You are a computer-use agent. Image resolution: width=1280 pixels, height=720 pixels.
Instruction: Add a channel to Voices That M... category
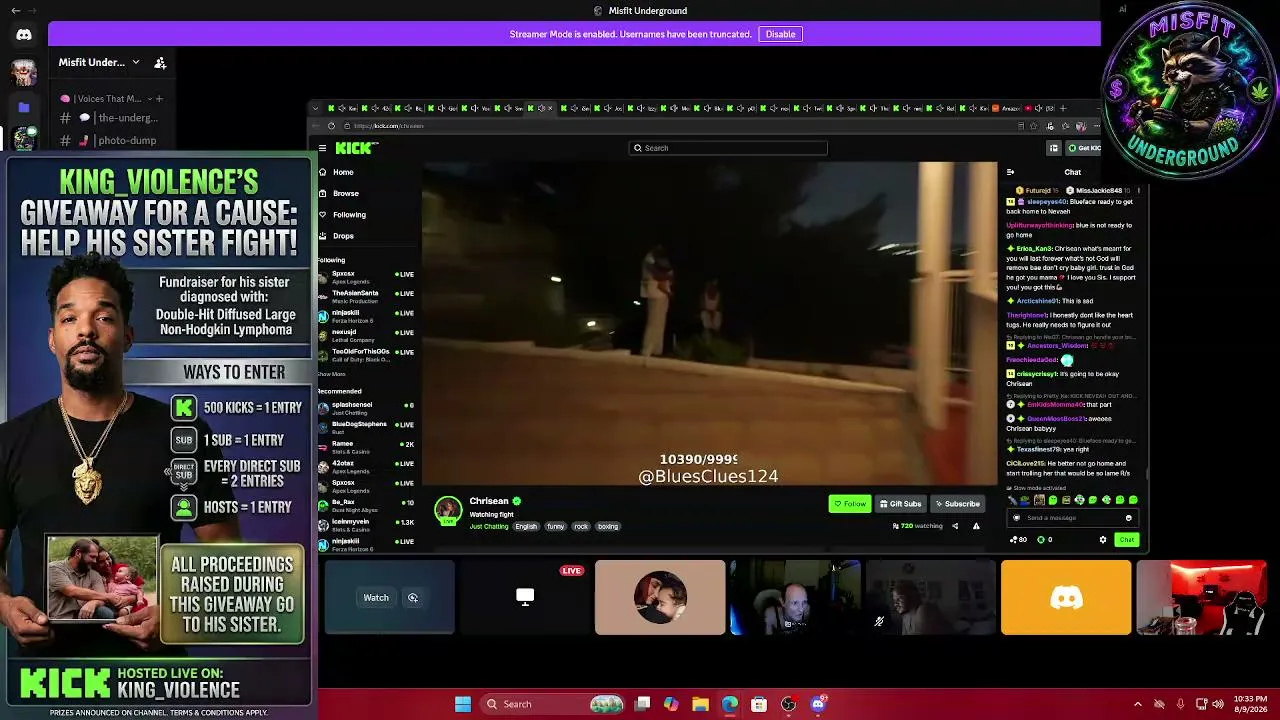[x=159, y=99]
